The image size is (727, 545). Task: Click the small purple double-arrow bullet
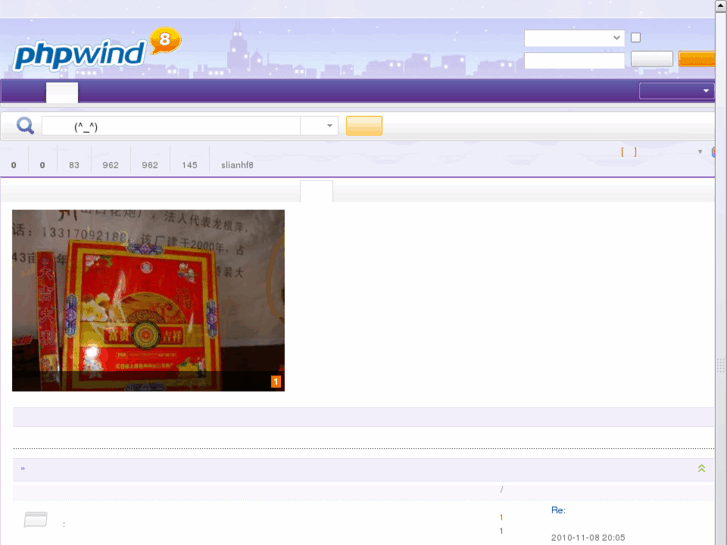(x=23, y=468)
